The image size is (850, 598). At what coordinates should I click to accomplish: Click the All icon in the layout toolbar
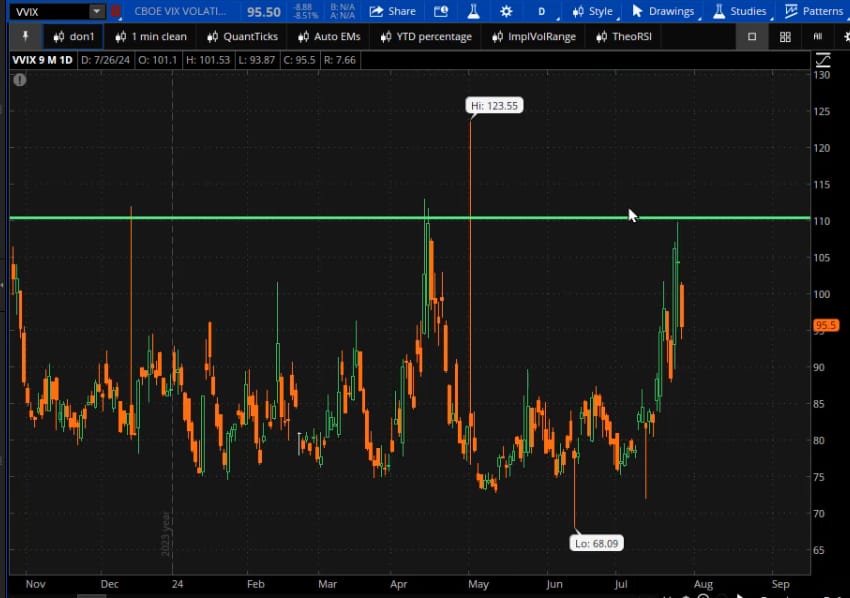pos(817,36)
